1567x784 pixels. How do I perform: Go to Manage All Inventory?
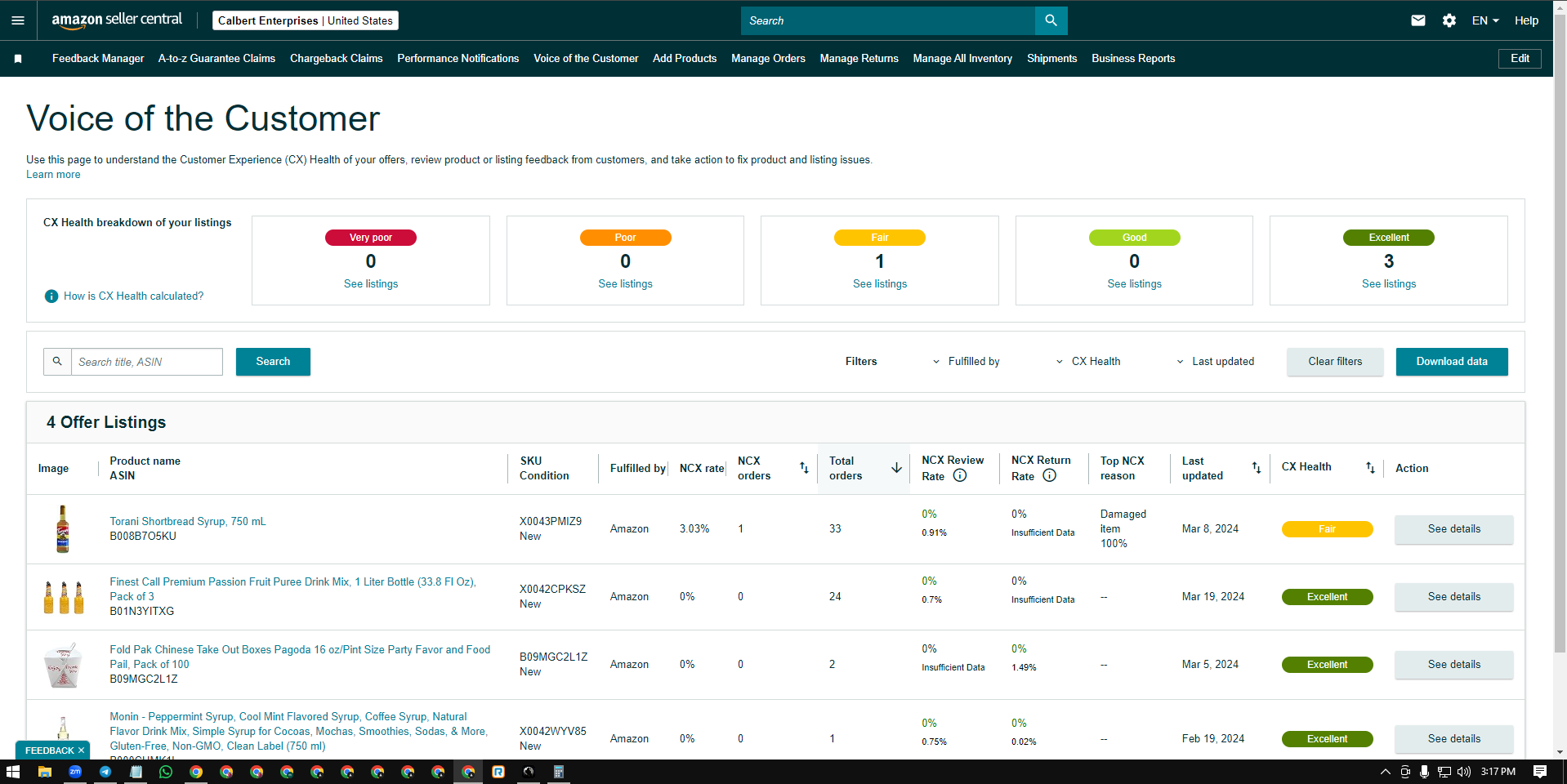(x=962, y=59)
